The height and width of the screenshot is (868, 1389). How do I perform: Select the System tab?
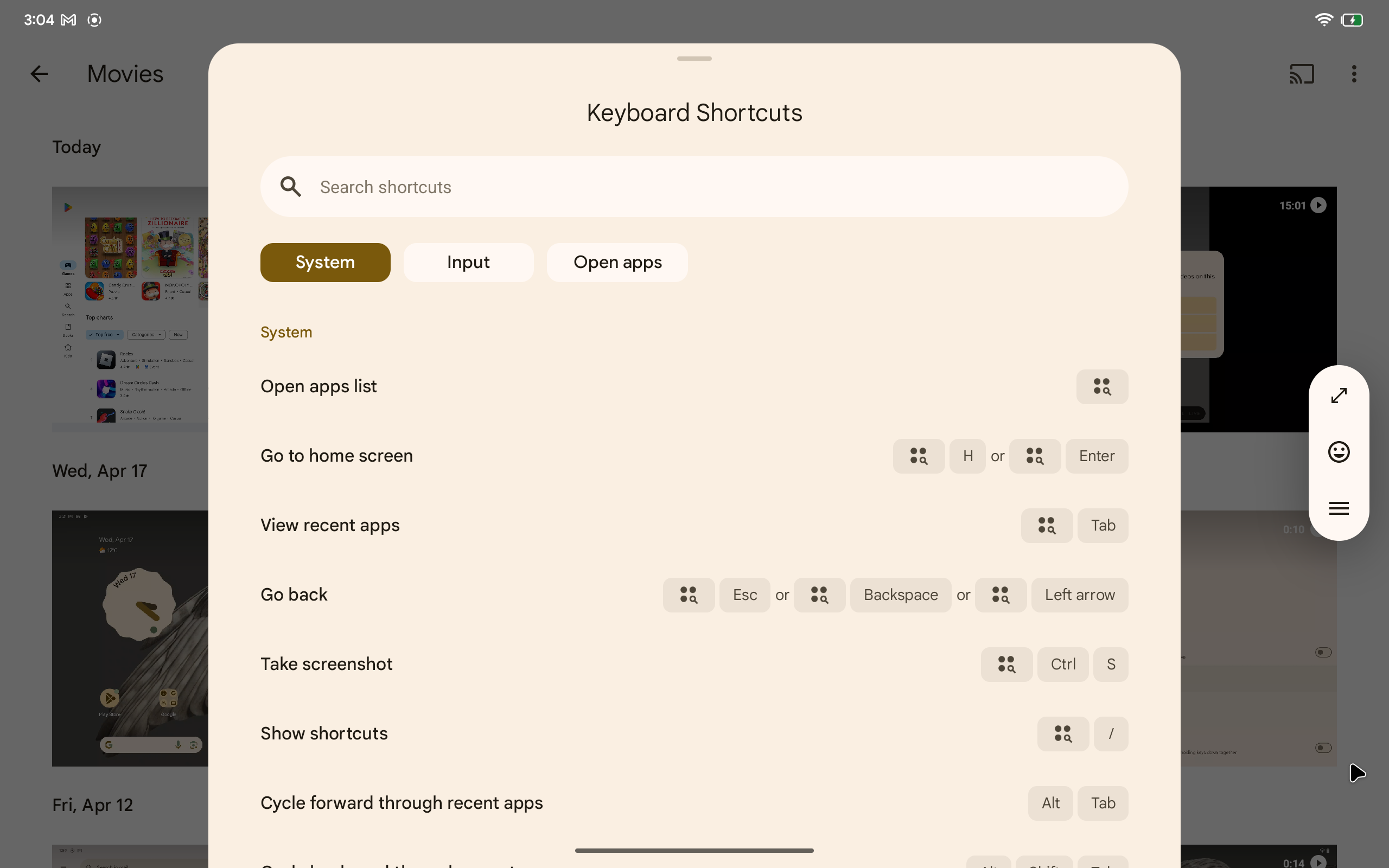tap(325, 262)
